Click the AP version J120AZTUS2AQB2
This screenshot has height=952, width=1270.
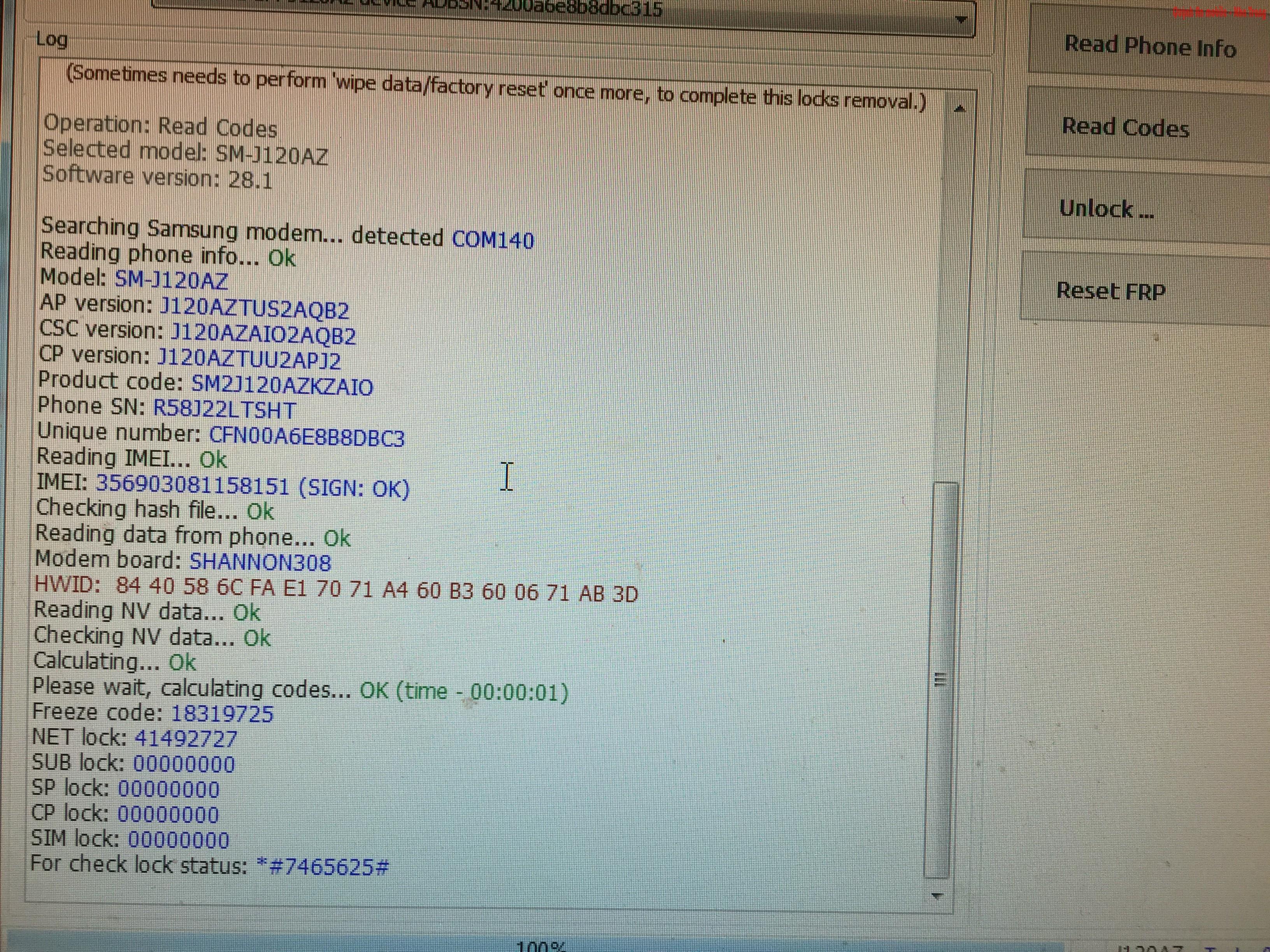point(254,309)
